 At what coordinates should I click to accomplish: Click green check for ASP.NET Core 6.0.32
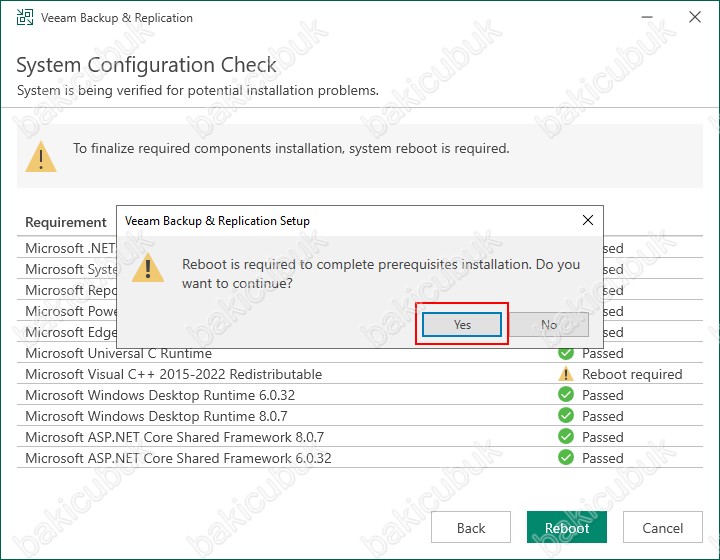click(x=566, y=458)
